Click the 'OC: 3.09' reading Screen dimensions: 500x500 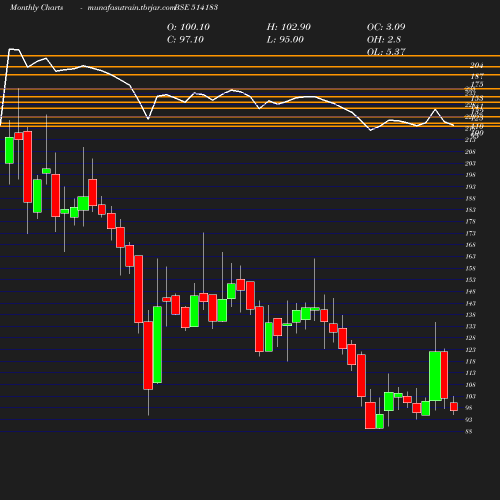386,27
